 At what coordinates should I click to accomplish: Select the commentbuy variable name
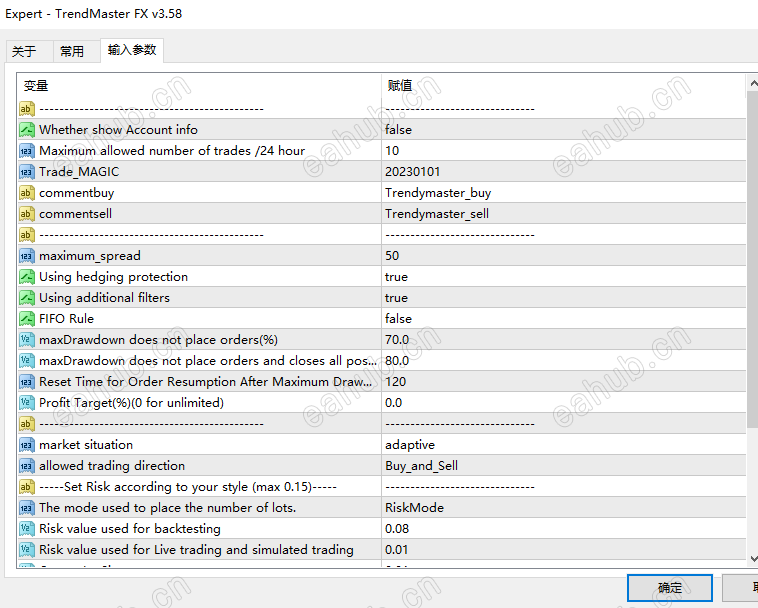click(76, 193)
